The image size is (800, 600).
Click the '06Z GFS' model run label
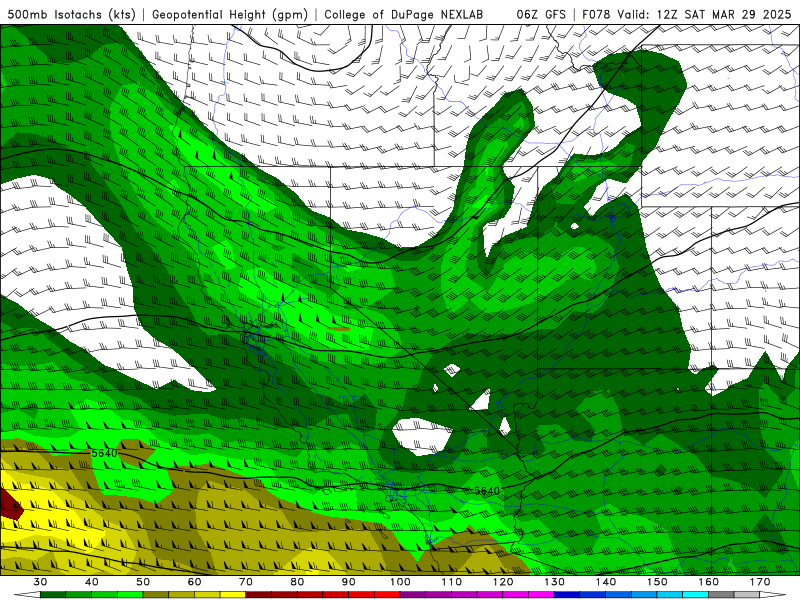coord(541,14)
